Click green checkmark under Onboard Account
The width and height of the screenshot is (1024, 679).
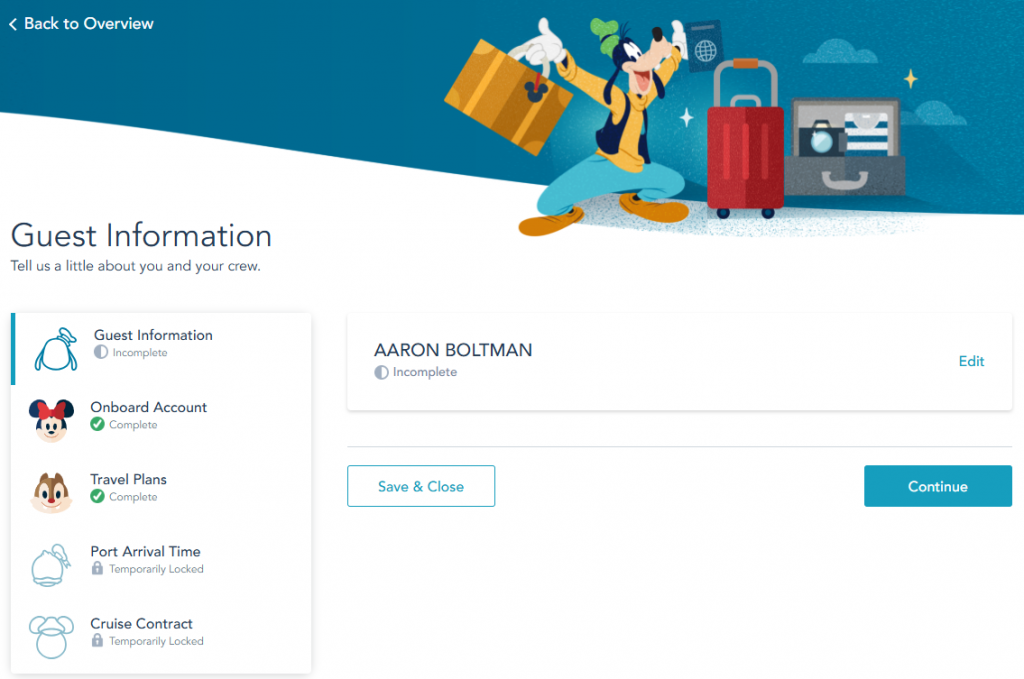[98, 425]
